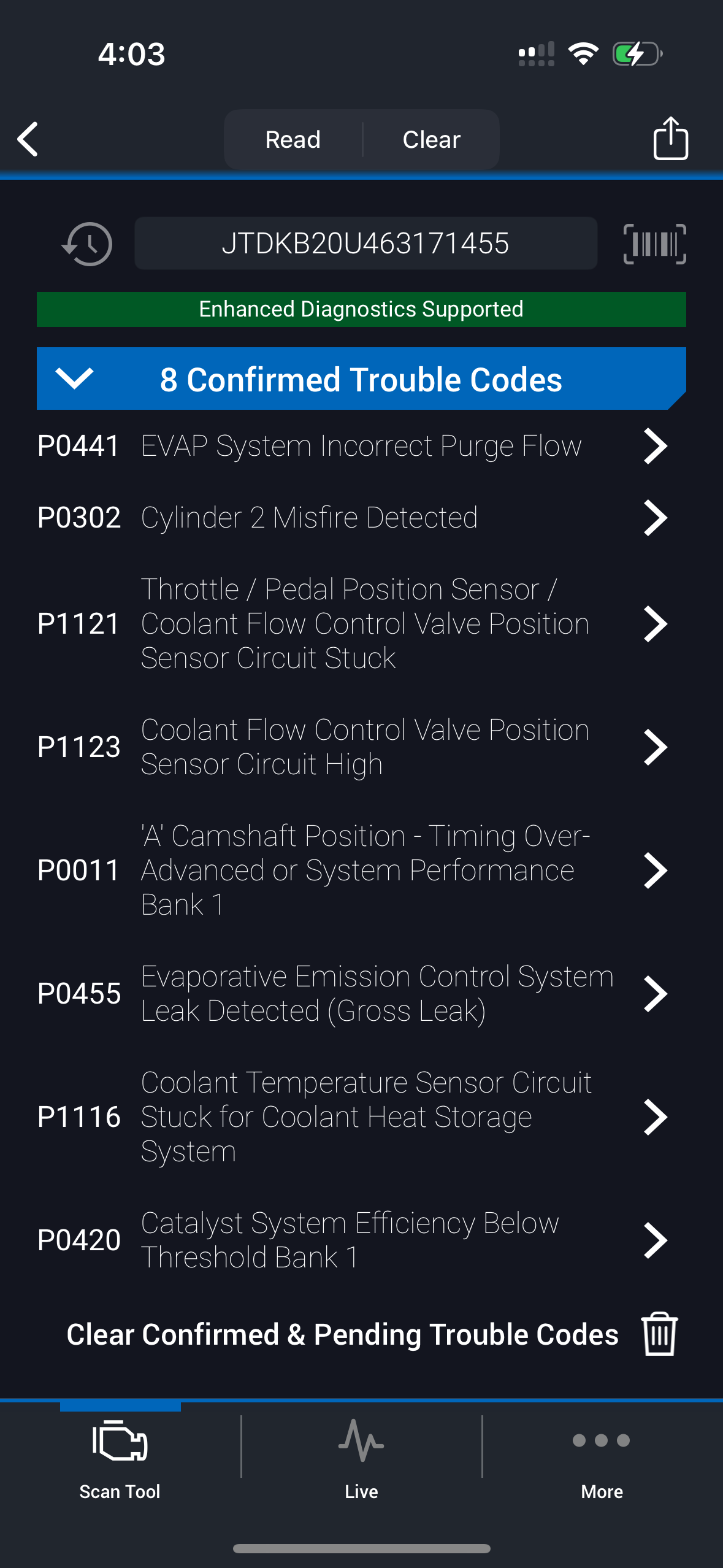Open the share/export icon
This screenshot has height=1568, width=723.
coord(670,139)
